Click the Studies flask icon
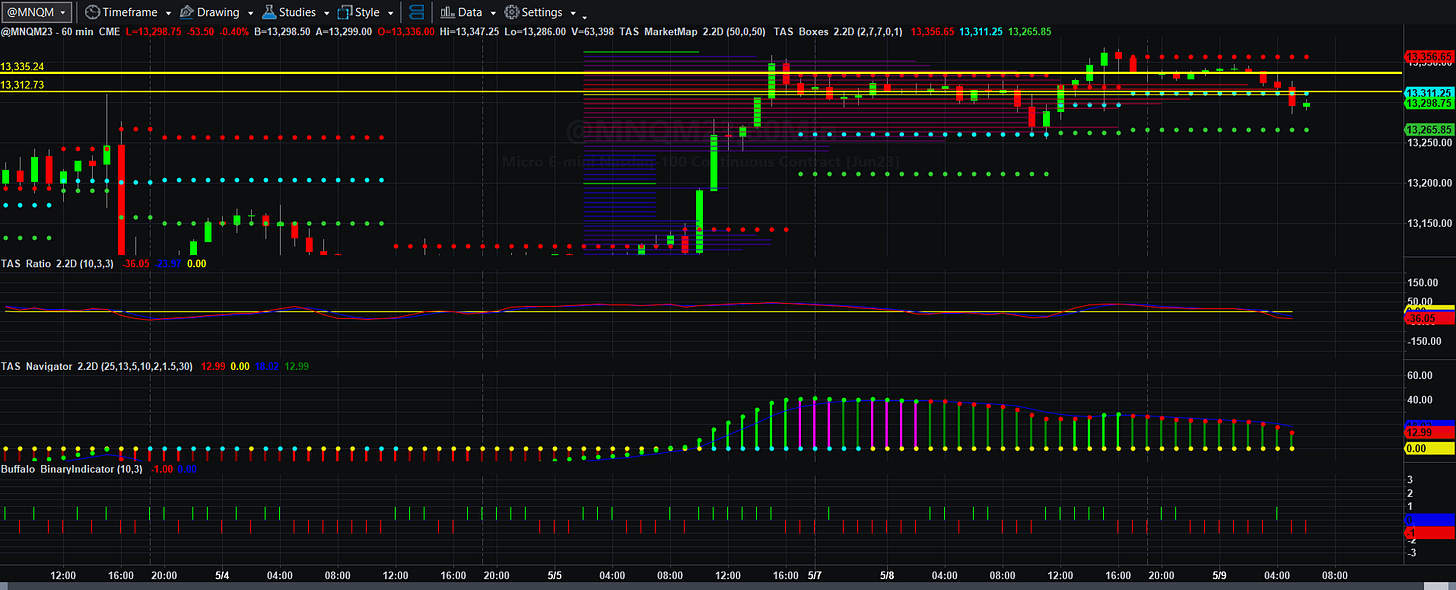 click(270, 13)
